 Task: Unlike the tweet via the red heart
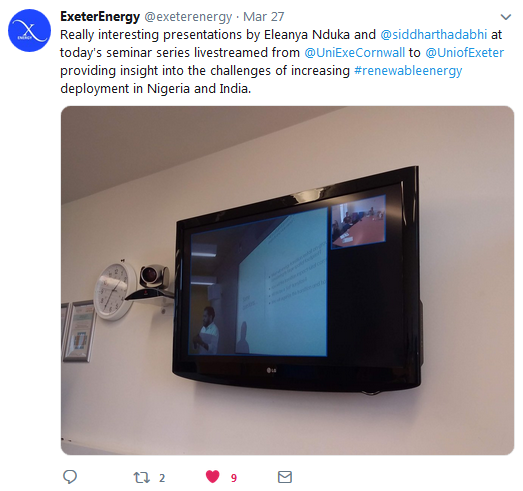pyautogui.click(x=212, y=477)
